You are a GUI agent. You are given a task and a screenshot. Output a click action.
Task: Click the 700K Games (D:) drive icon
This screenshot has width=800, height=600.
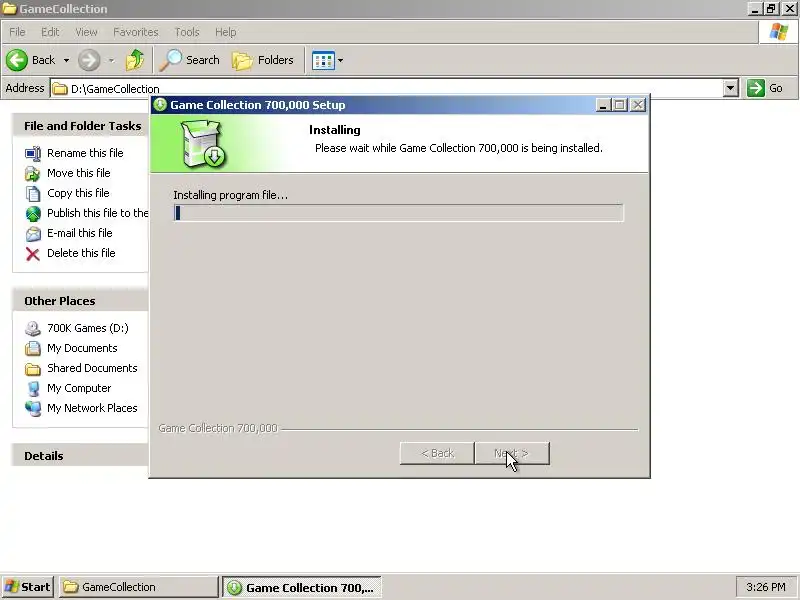(33, 329)
